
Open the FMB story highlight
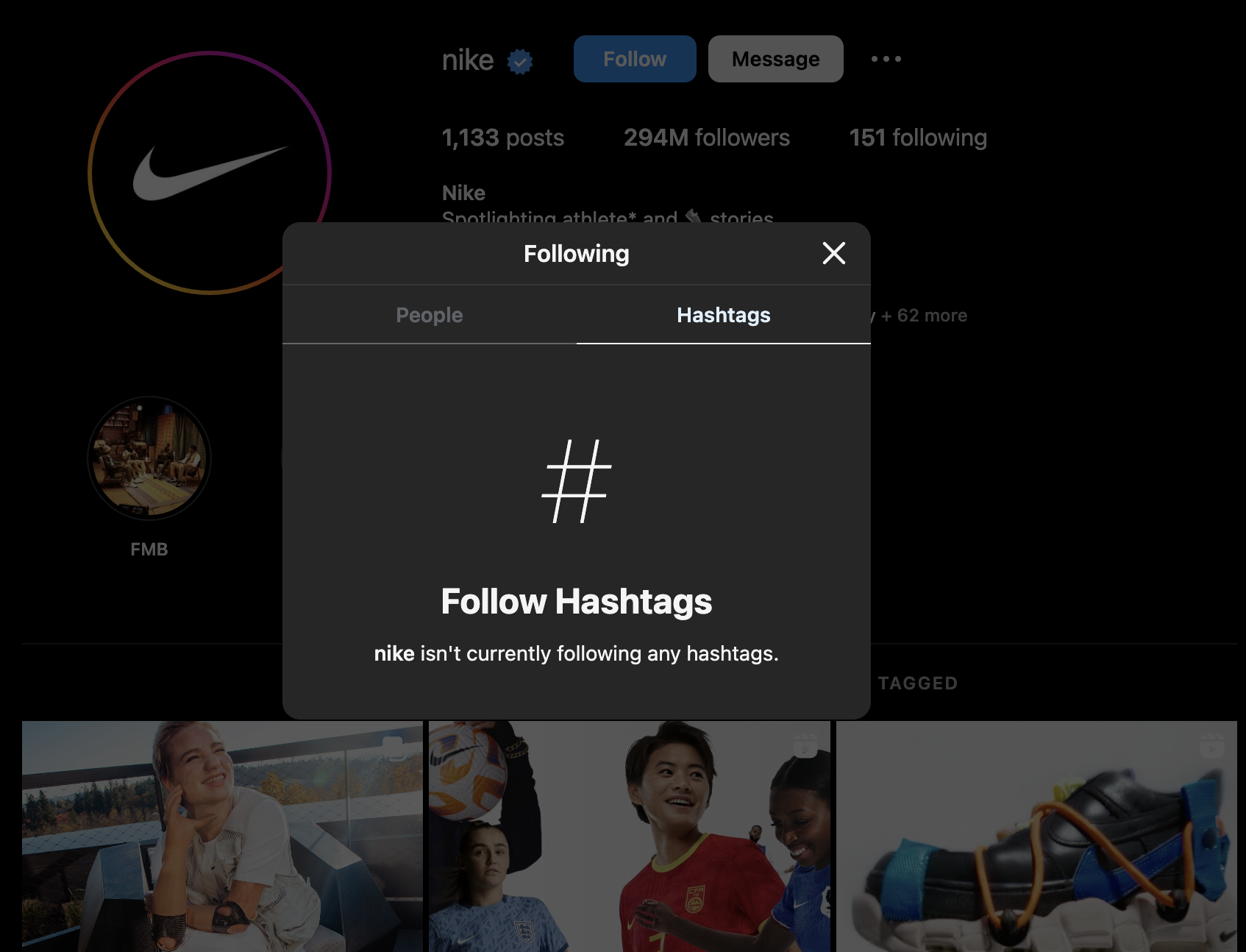coord(149,458)
